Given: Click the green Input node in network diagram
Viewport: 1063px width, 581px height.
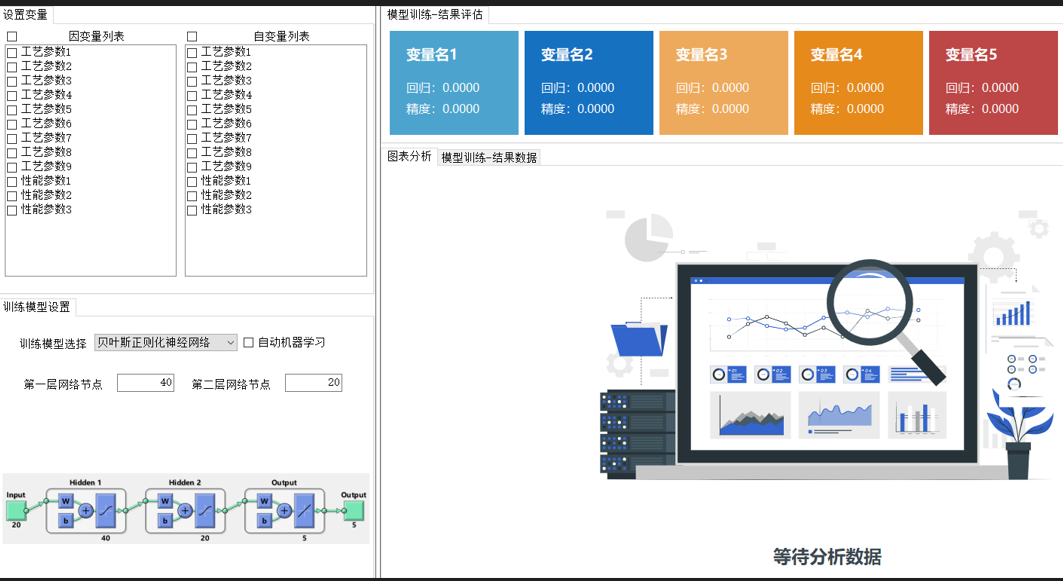Looking at the screenshot, I should click(x=16, y=510).
